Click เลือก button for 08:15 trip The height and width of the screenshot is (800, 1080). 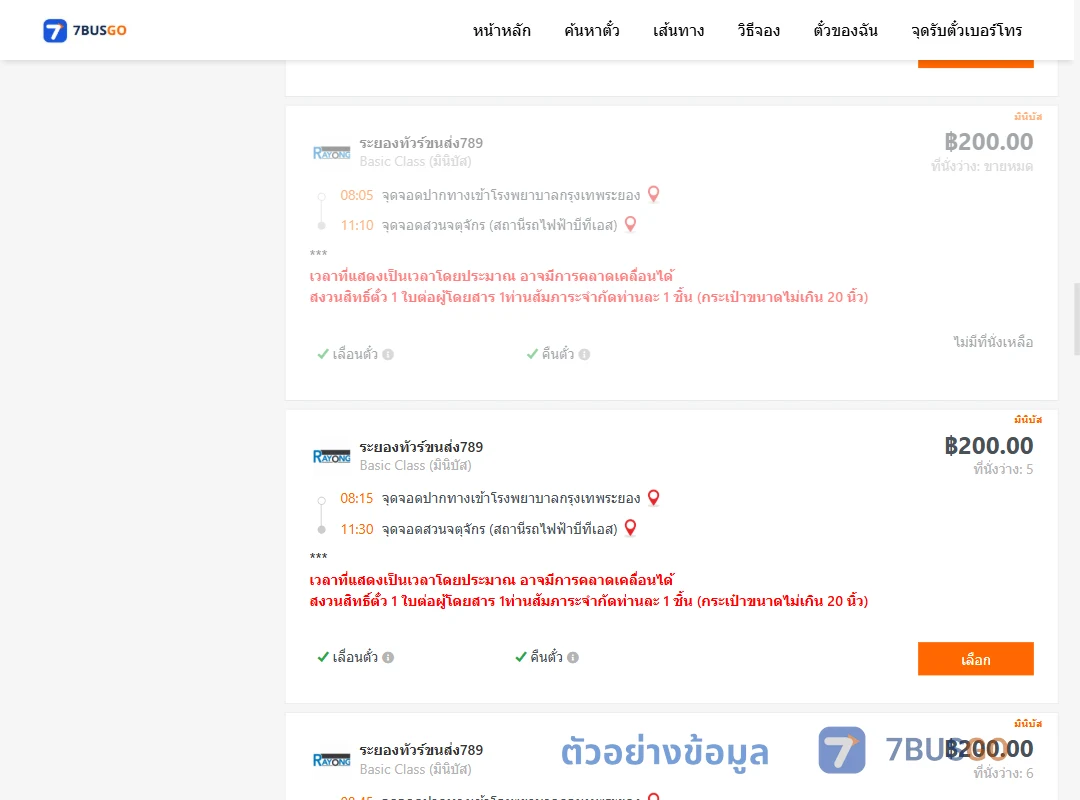[975, 659]
